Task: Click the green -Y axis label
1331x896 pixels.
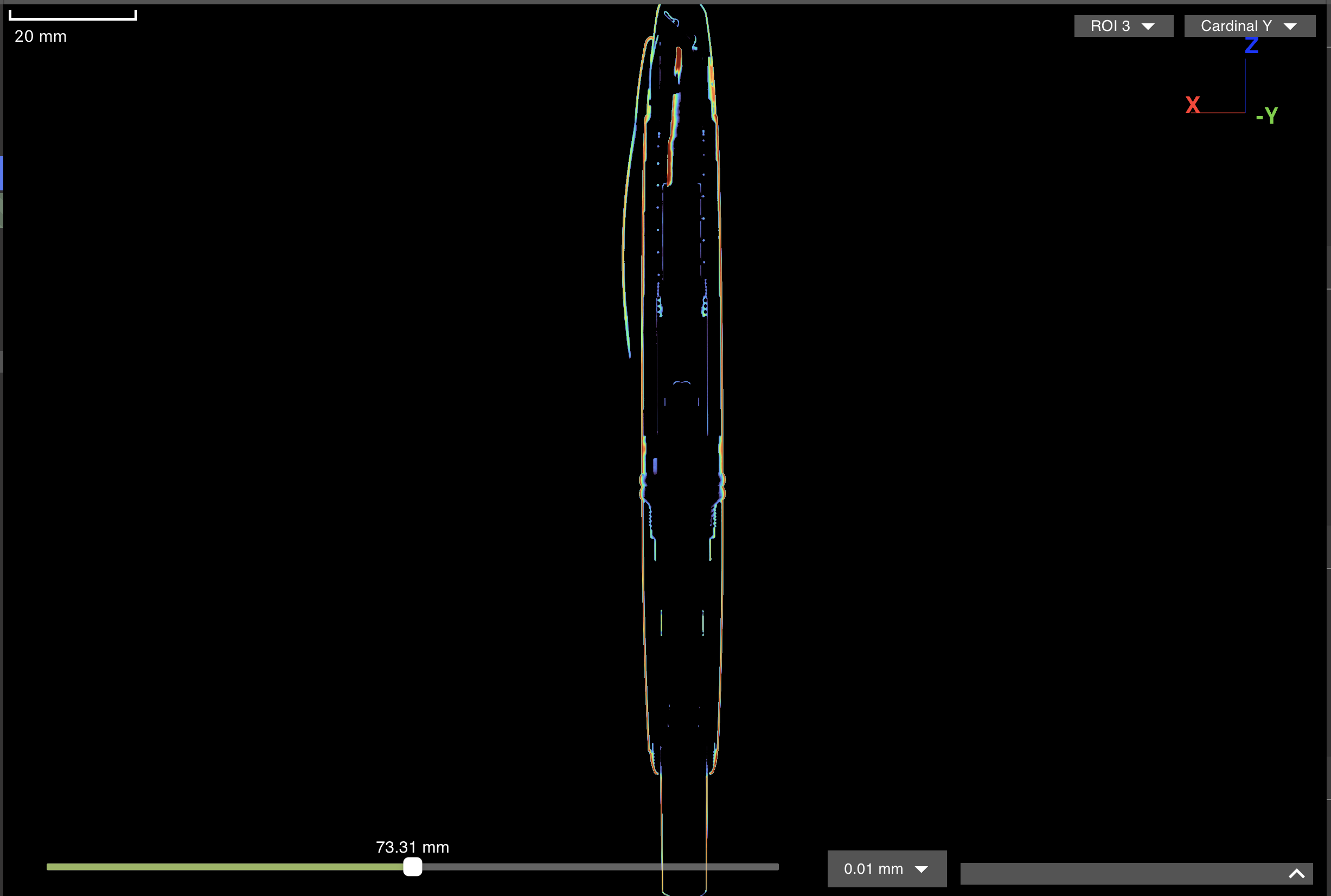Action: click(x=1266, y=116)
